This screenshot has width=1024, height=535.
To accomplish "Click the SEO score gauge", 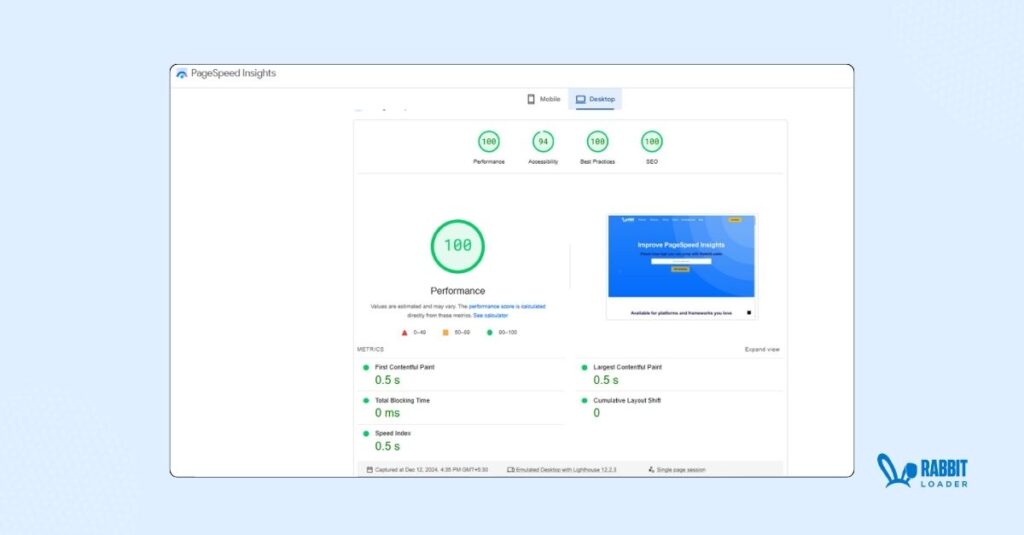I will point(651,141).
